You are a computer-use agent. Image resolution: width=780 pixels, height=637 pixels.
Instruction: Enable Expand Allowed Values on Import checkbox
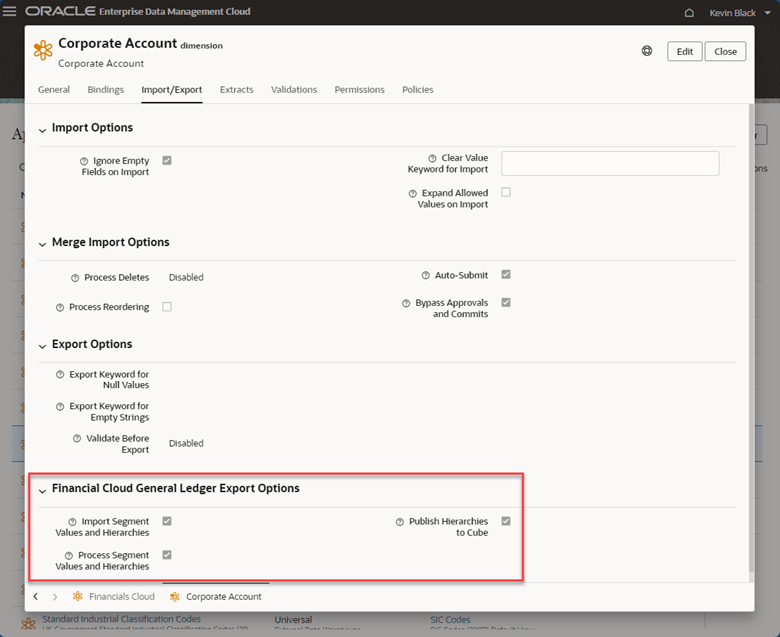pos(506,192)
